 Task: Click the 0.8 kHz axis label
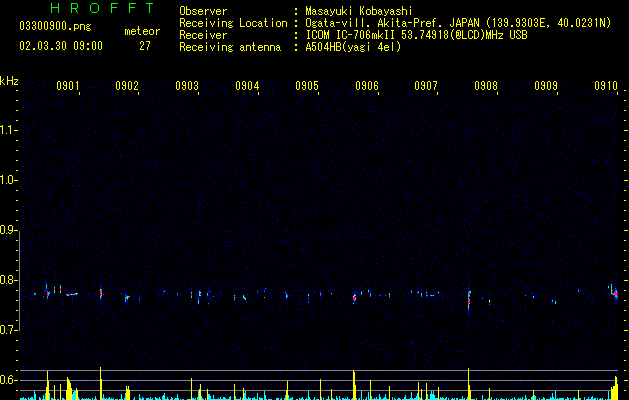click(9, 280)
